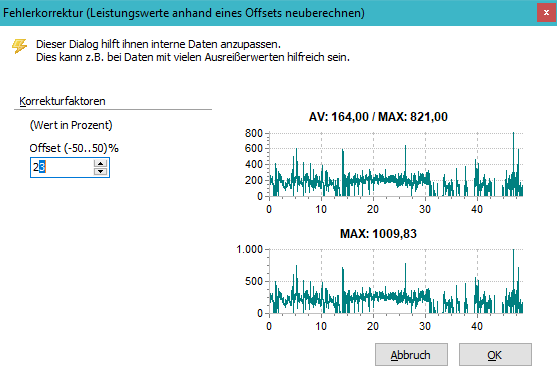Confirm the correction with OK

(495, 355)
